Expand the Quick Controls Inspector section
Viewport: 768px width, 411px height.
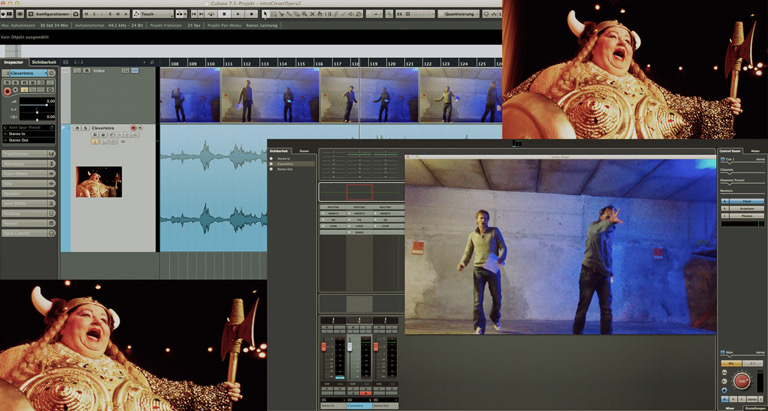(x=28, y=233)
